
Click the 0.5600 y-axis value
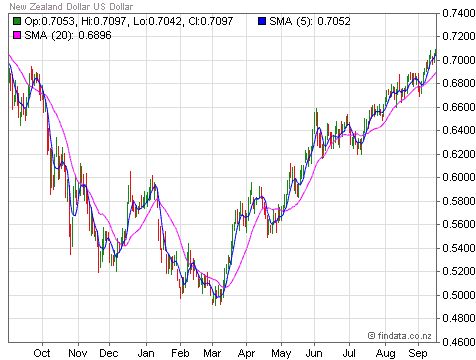pos(459,224)
